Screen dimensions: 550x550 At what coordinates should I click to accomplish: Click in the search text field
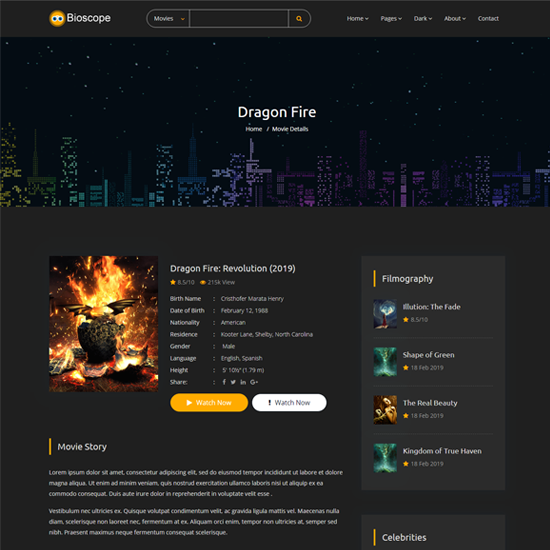[x=239, y=19]
